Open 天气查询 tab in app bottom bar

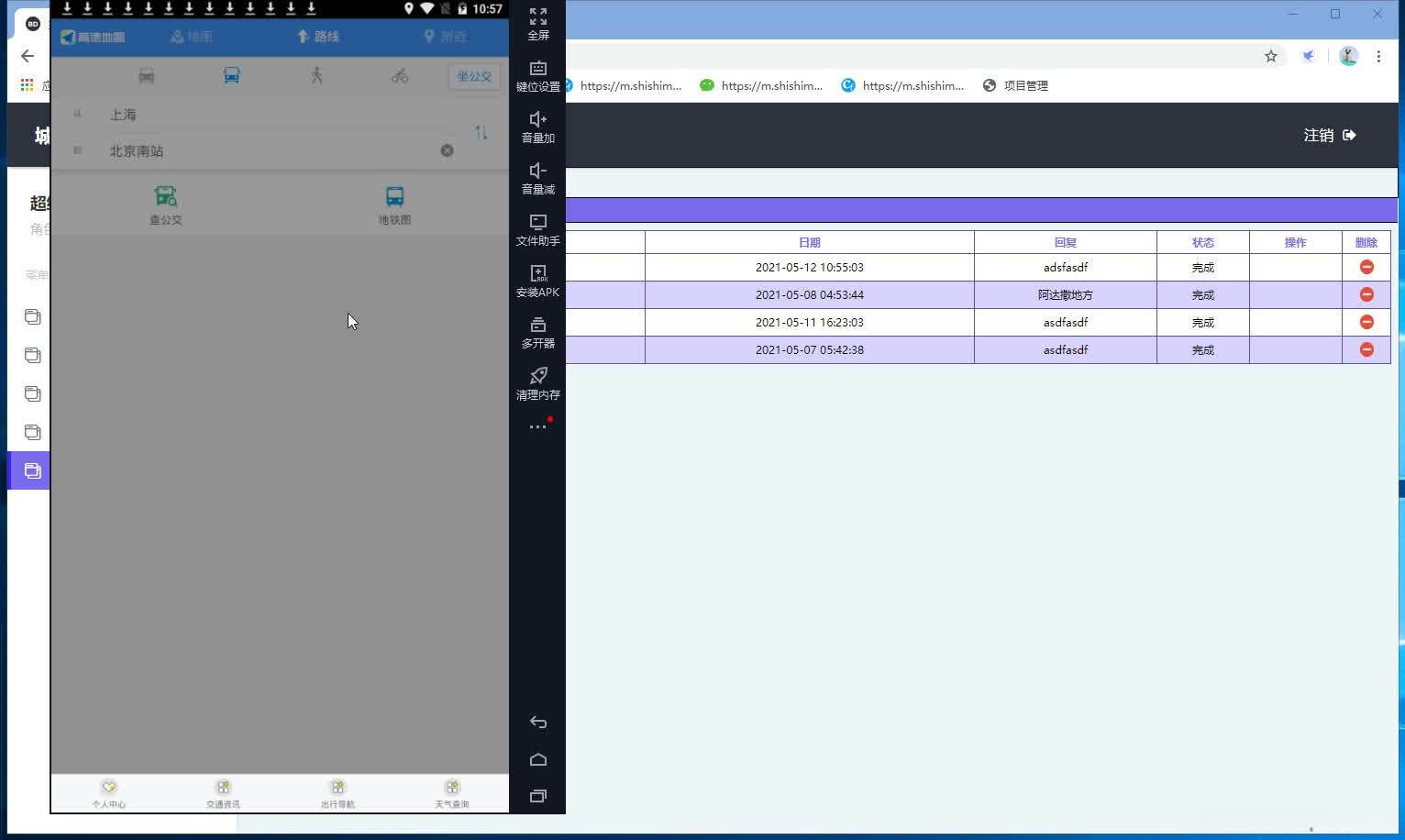pos(452,793)
